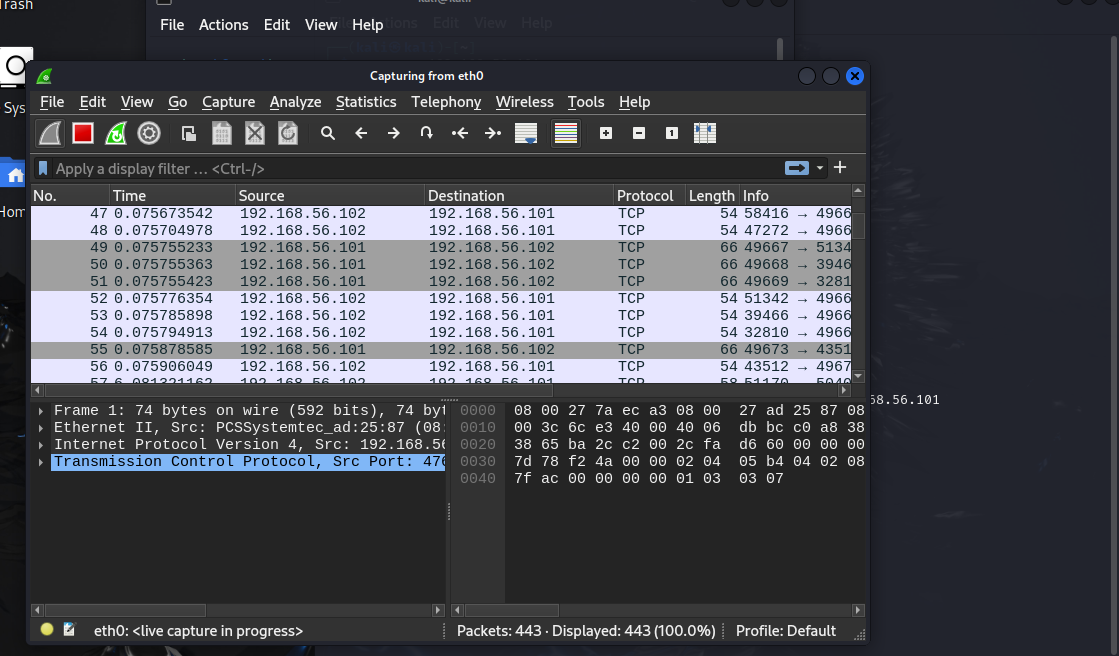Add a display filter button with plus
1119x656 pixels.
click(840, 167)
